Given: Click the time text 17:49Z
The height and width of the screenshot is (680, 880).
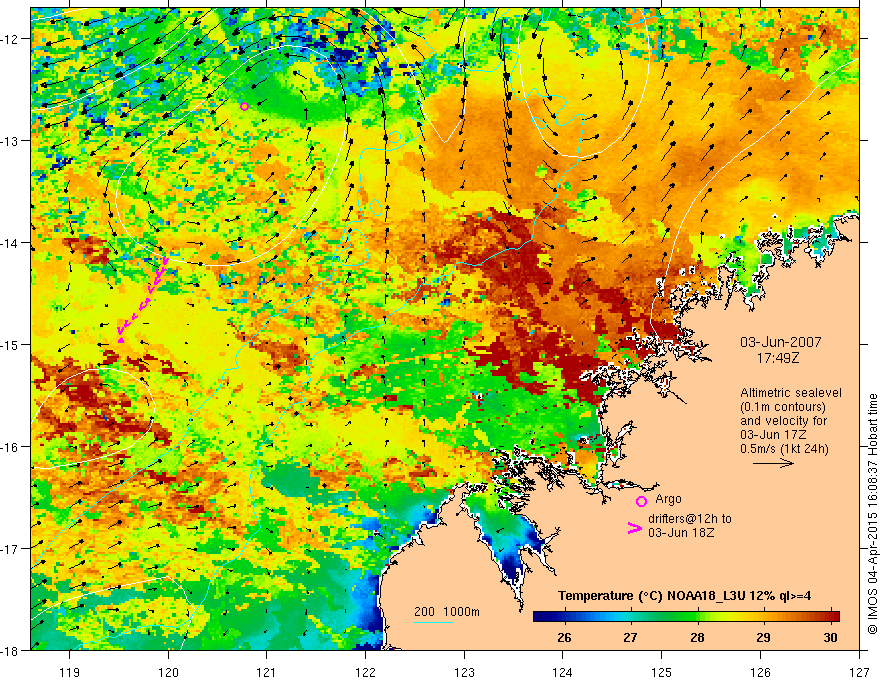Looking at the screenshot, I should pos(777,358).
